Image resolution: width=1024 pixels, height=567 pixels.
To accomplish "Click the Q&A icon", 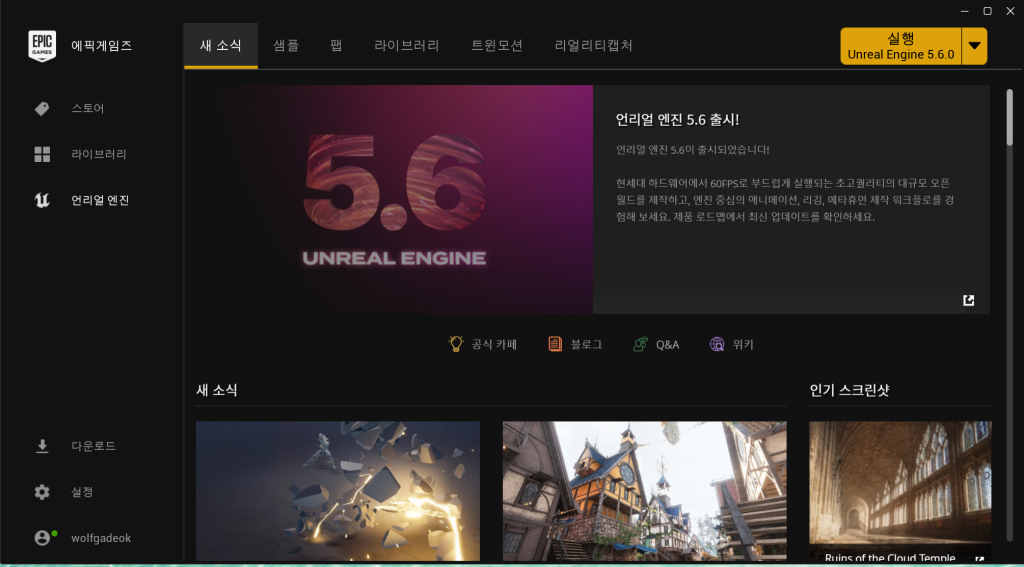I will 641,344.
